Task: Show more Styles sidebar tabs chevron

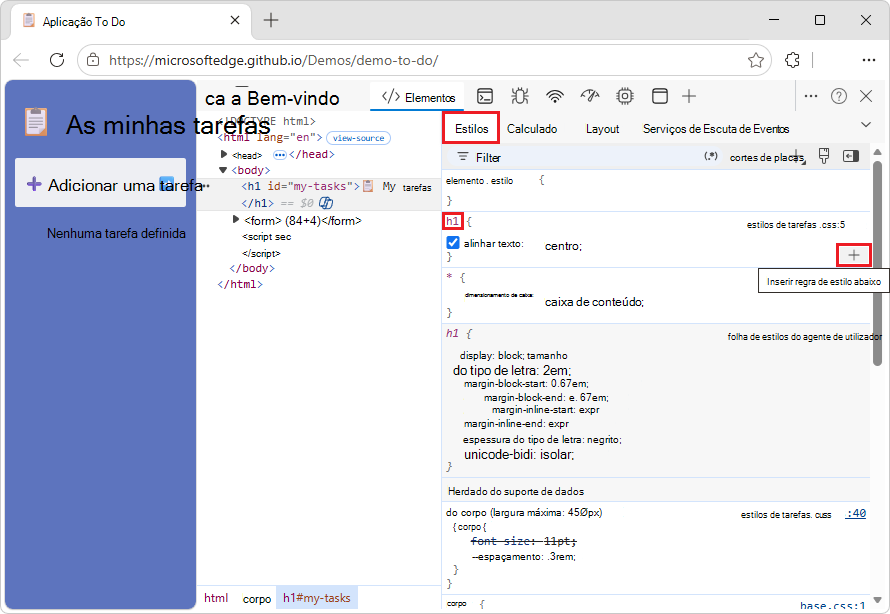Action: [x=866, y=125]
